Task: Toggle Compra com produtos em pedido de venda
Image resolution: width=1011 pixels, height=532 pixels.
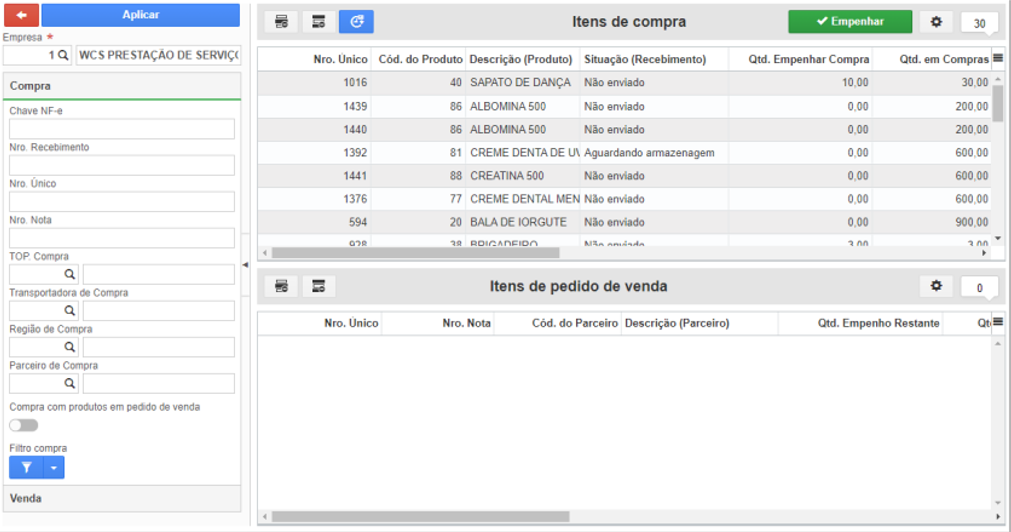Action: coord(24,426)
